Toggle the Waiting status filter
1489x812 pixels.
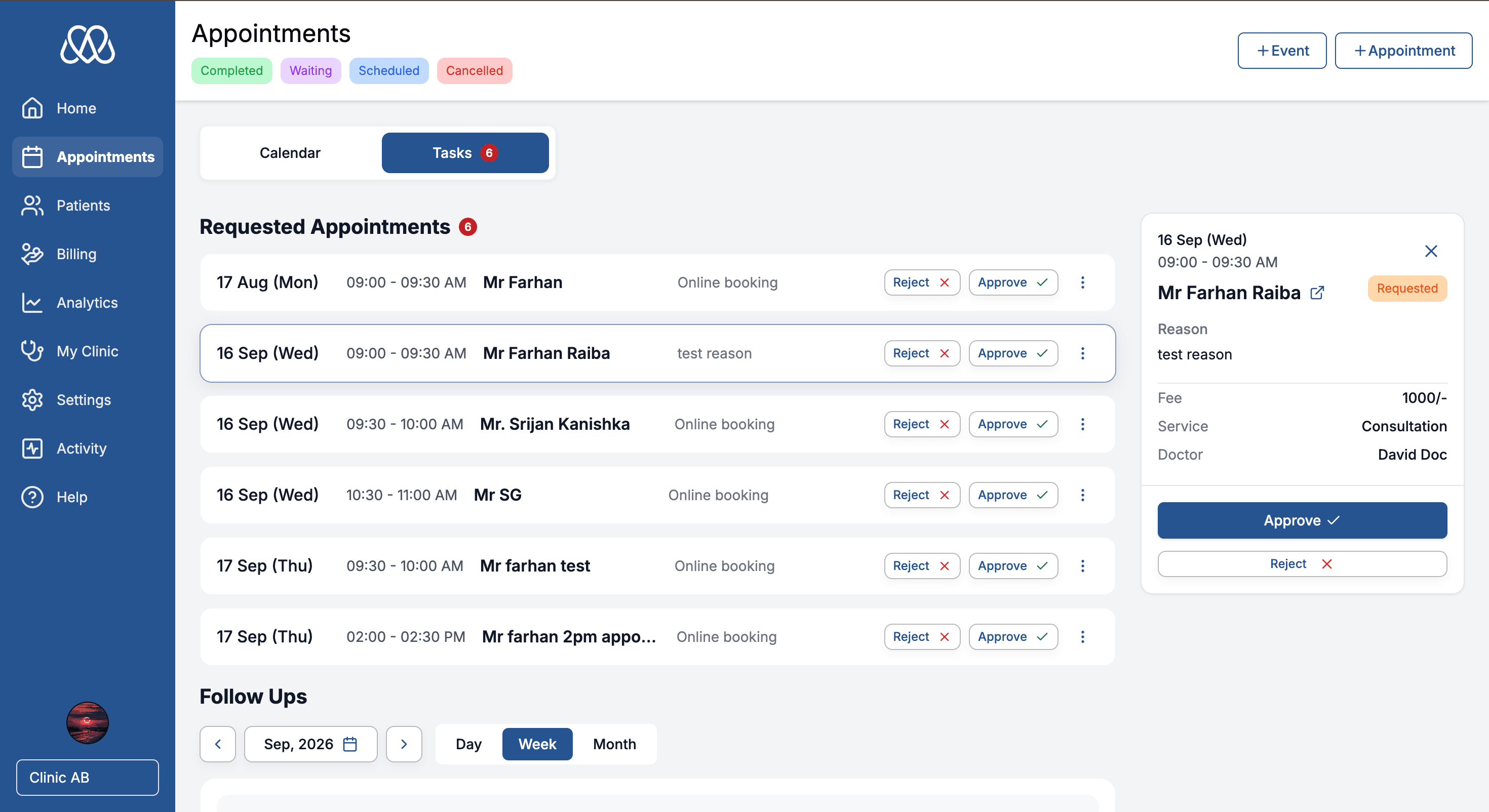tap(310, 70)
